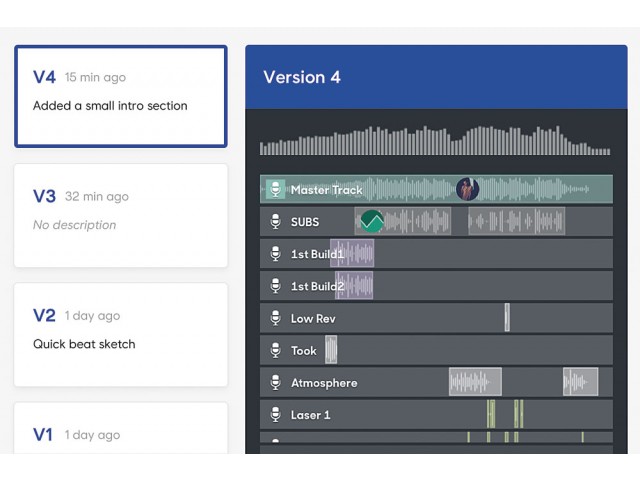Screen dimensions: 640x480
Task: Select the clip on the Took track
Action: click(x=331, y=349)
